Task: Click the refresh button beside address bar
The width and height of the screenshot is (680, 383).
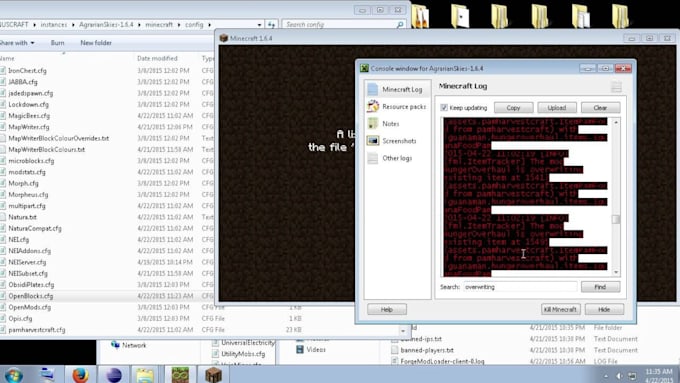Action: click(271, 25)
